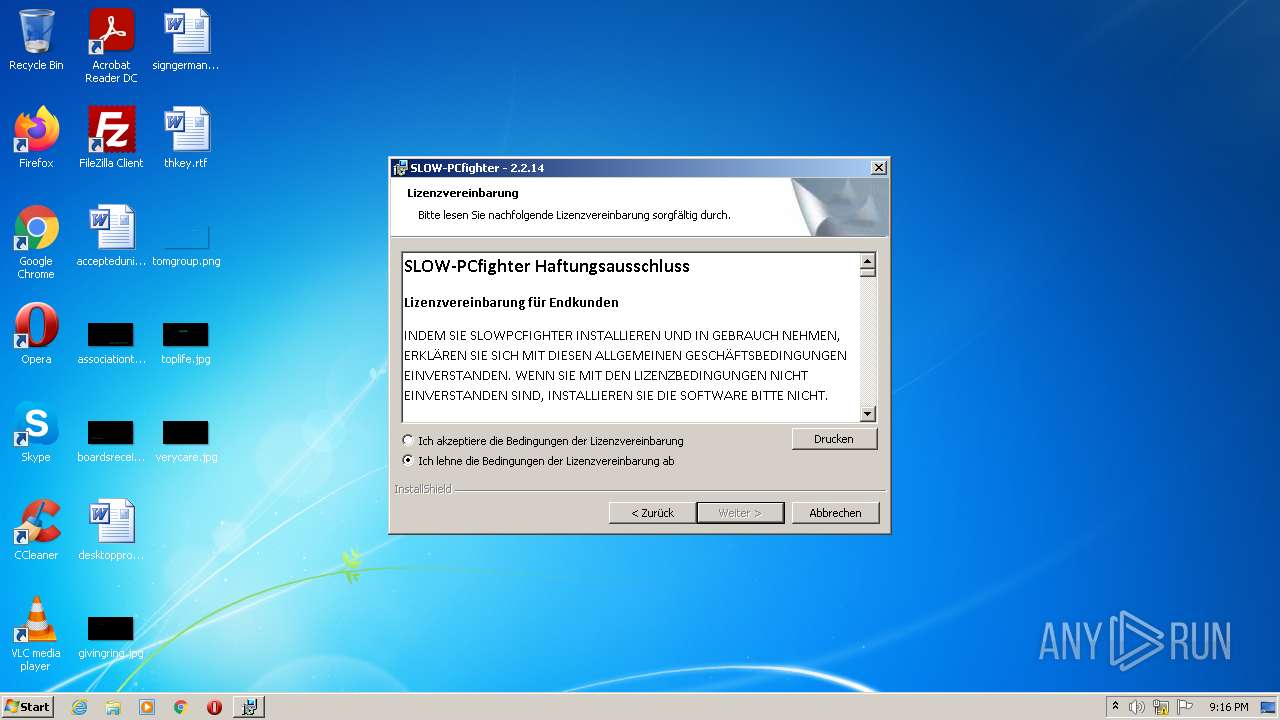Click license text scrollbar down arrow

click(x=868, y=414)
